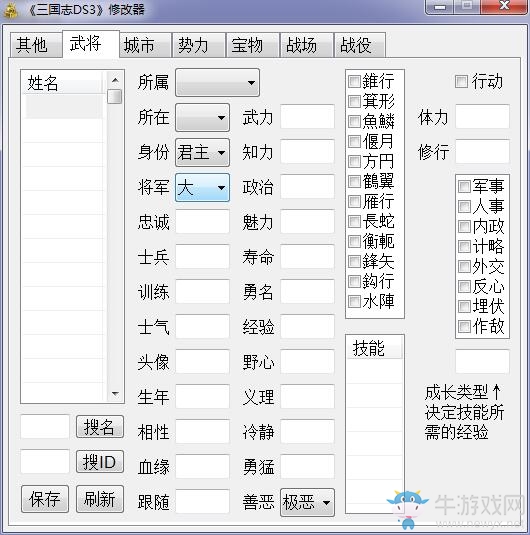Toggle the 行动 checkbox

461,82
